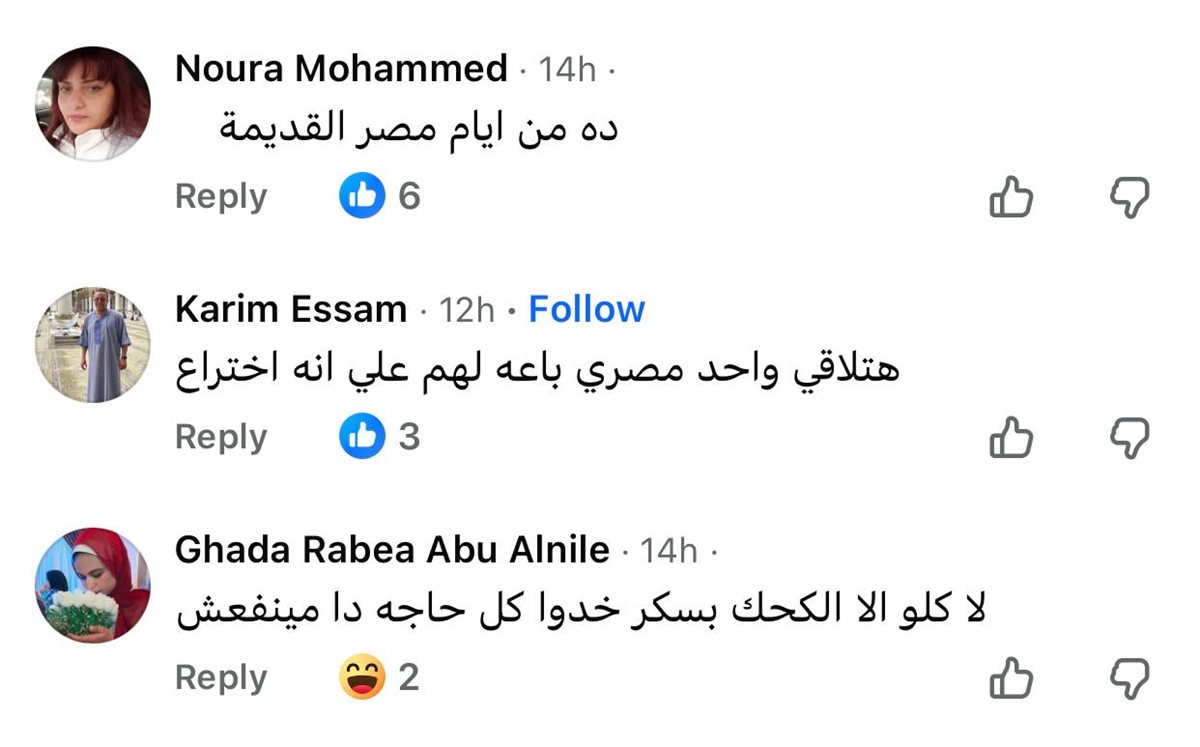Like Ghada Rabea Abu Alnile's comment
This screenshot has height=747, width=1200.
[1010, 679]
